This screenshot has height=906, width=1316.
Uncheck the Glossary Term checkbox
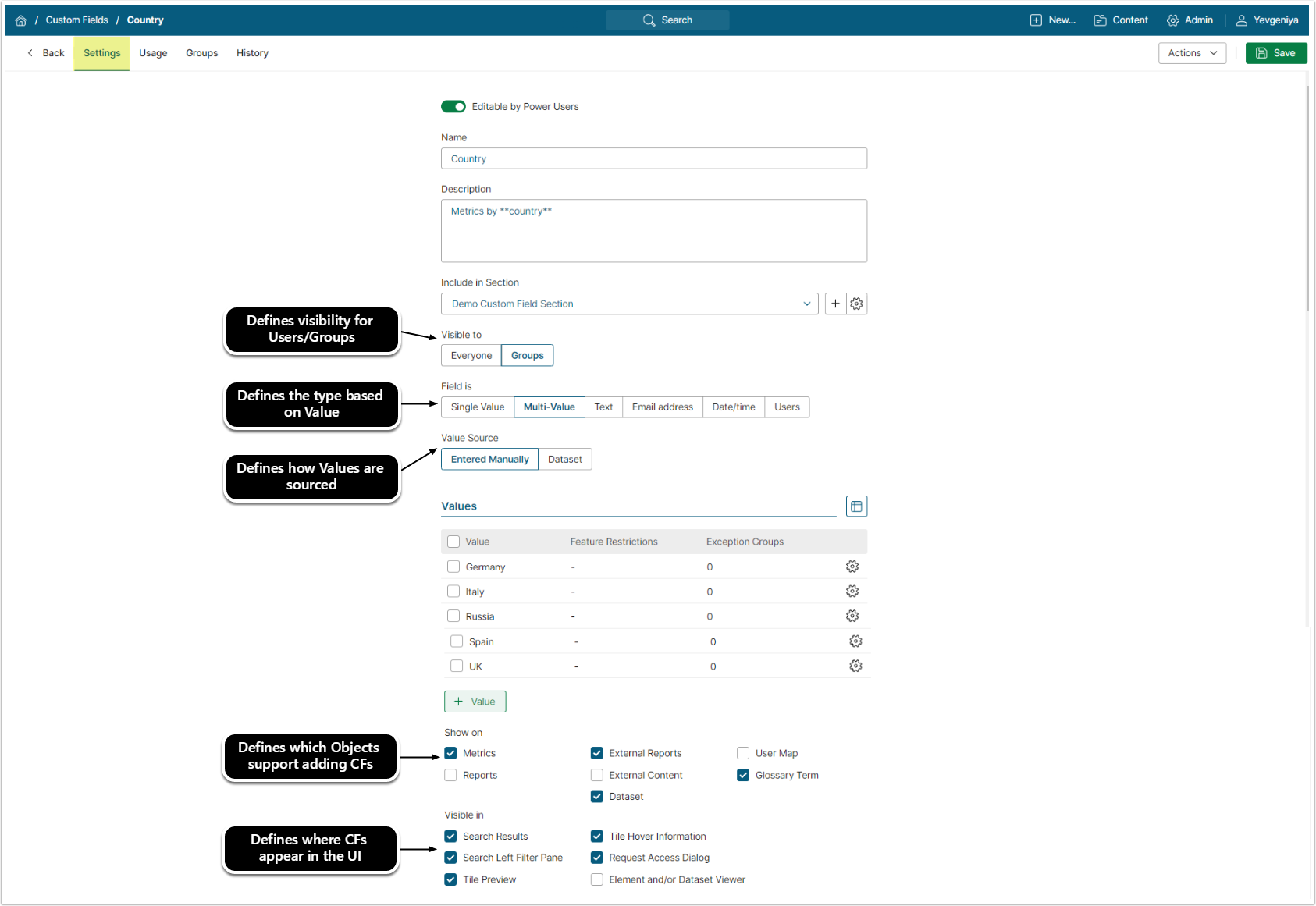pyautogui.click(x=743, y=775)
